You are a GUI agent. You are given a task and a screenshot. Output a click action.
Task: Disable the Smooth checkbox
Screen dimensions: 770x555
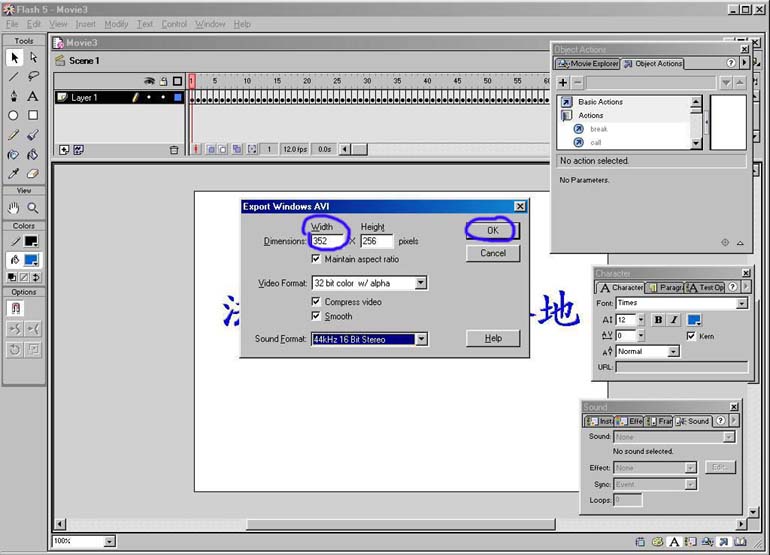317,316
